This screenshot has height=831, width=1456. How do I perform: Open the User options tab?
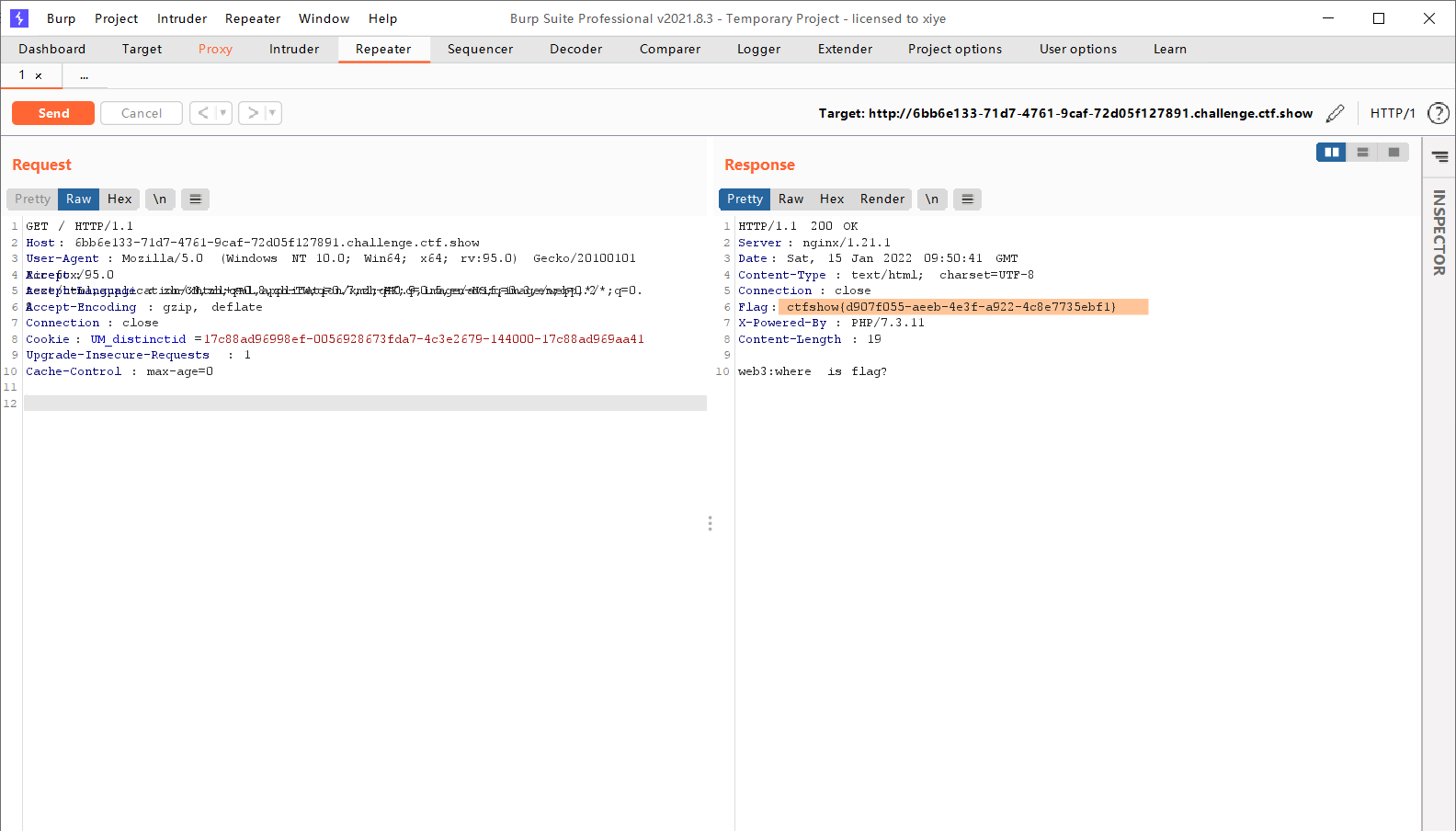pos(1078,49)
